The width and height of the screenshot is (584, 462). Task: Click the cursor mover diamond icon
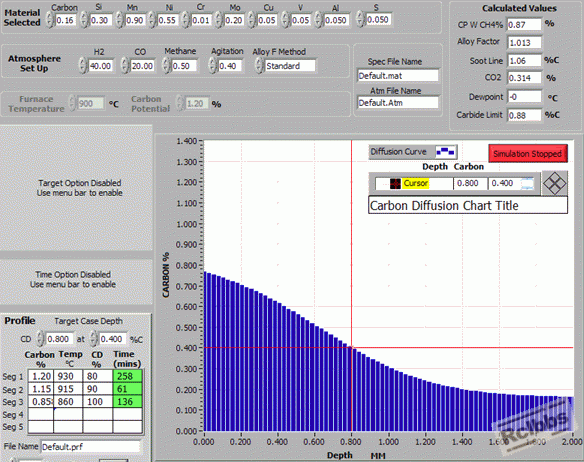click(554, 183)
